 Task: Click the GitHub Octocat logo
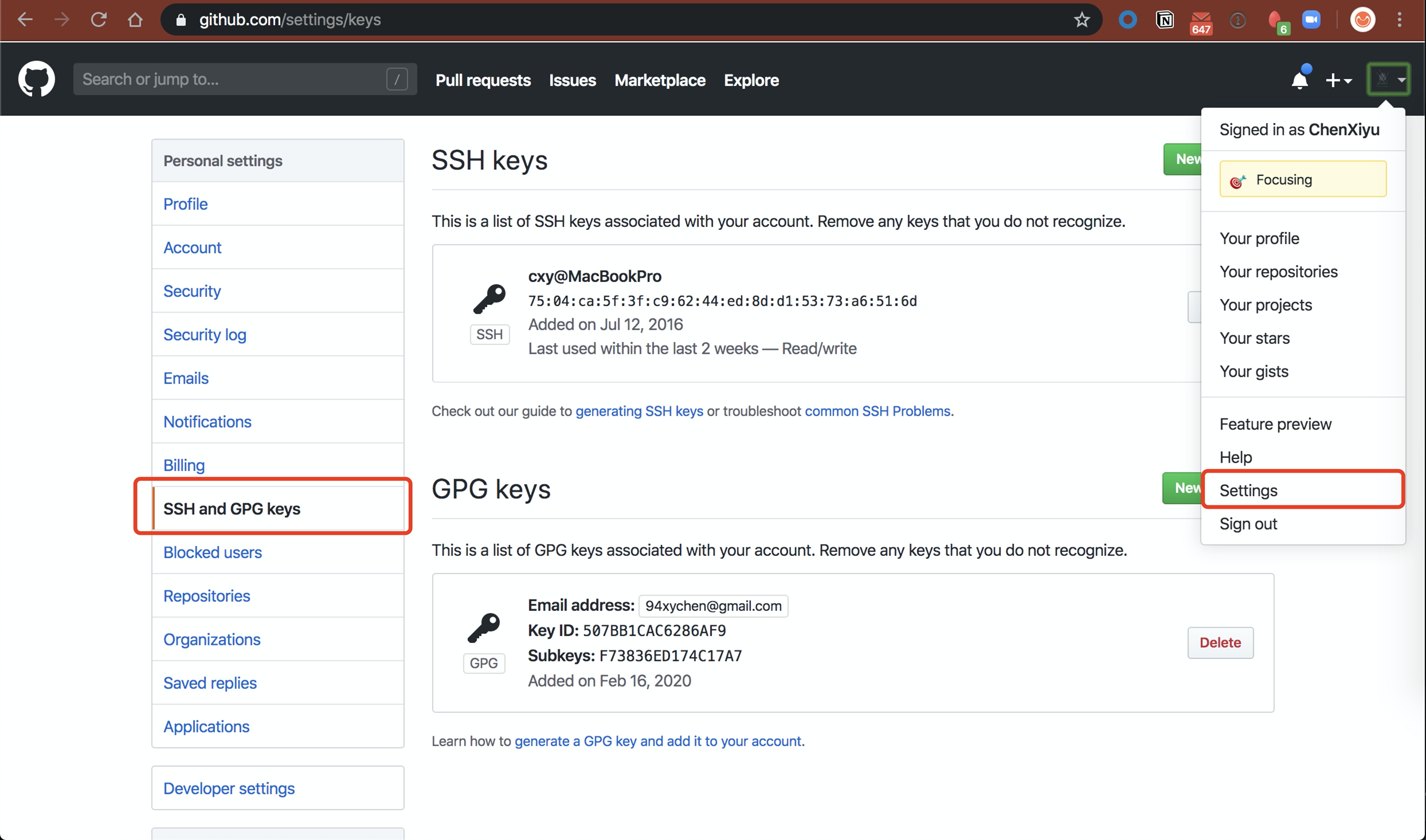[x=37, y=79]
